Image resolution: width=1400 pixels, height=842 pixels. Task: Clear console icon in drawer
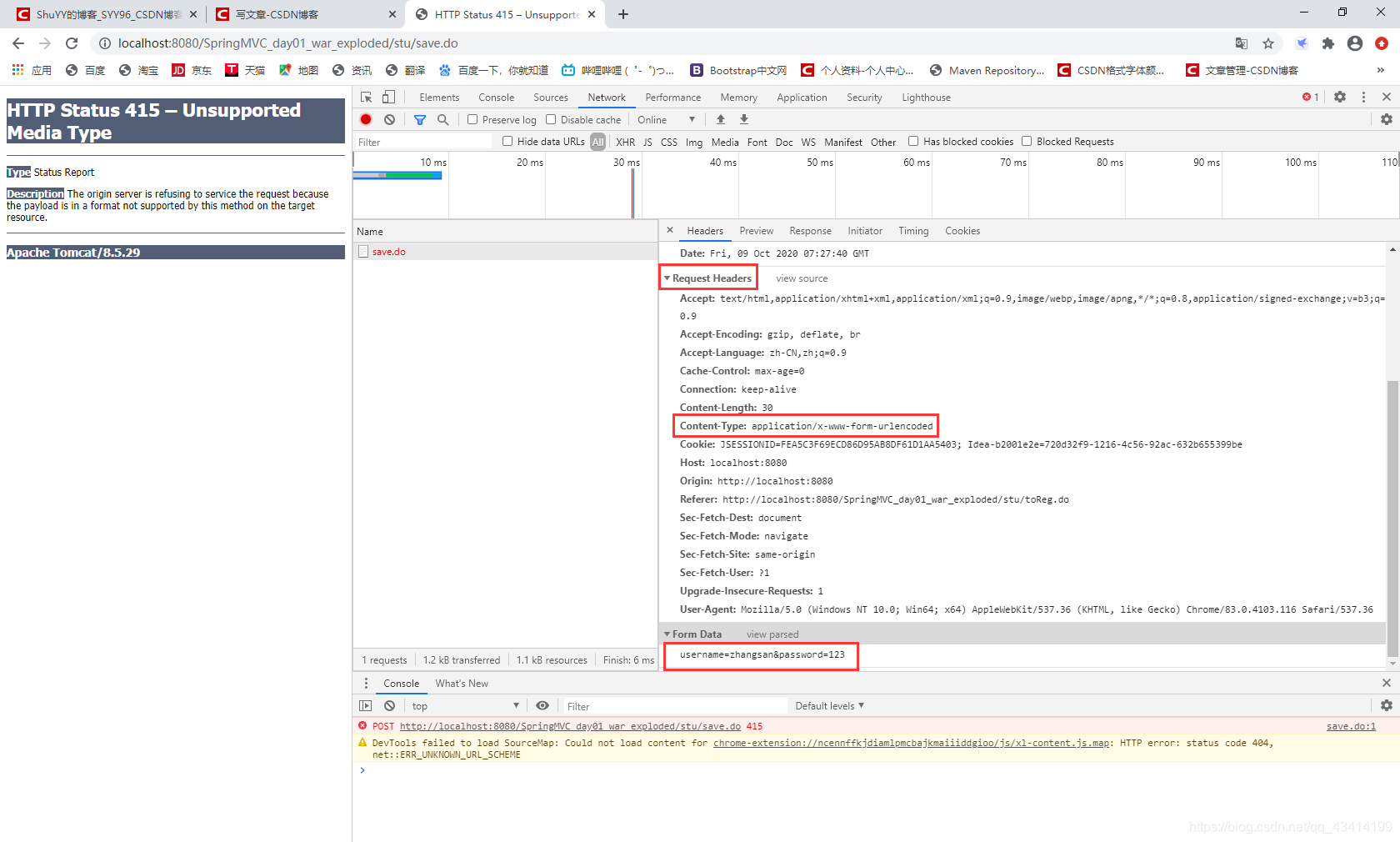(389, 705)
